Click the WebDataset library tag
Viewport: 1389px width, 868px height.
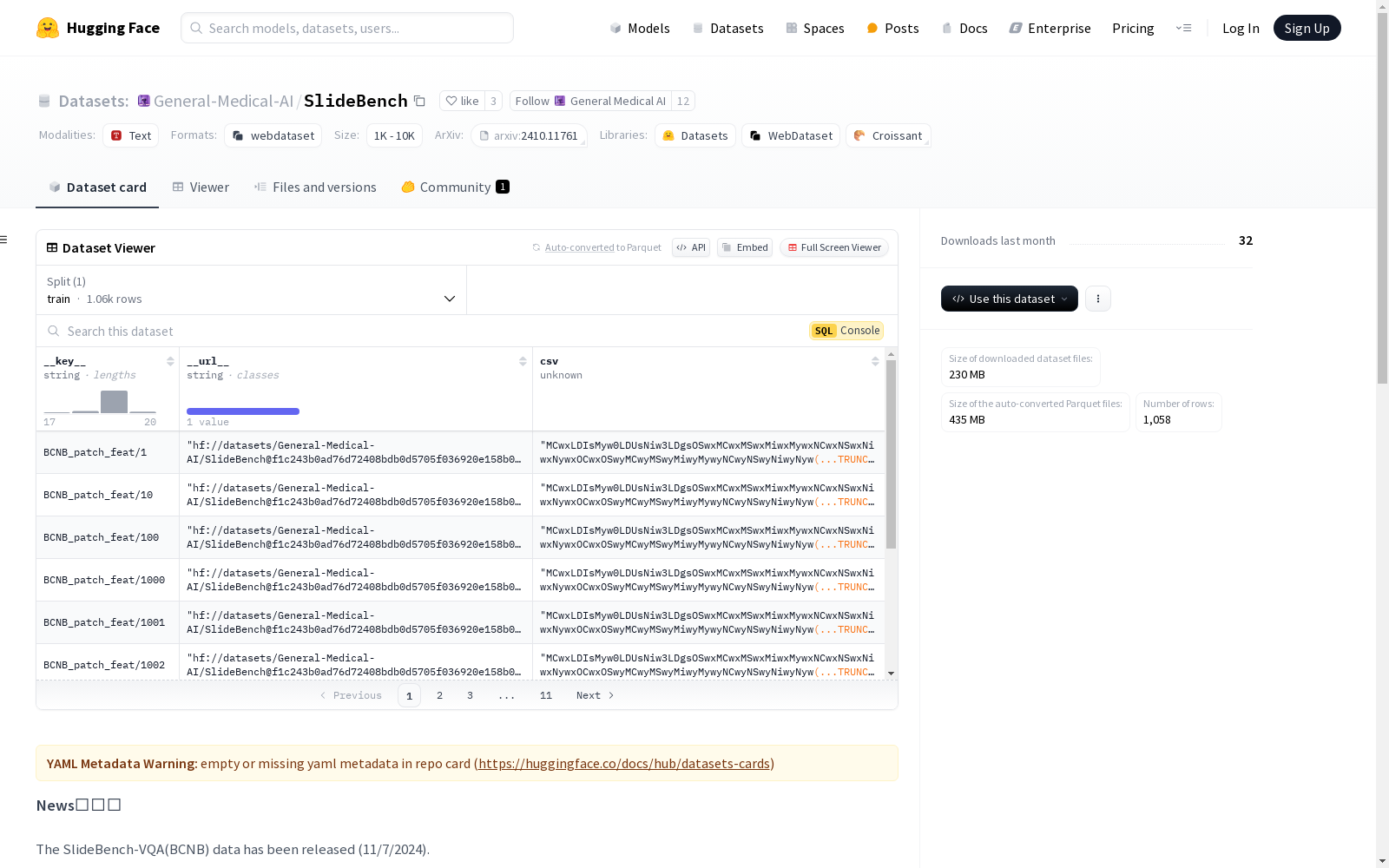tap(791, 135)
